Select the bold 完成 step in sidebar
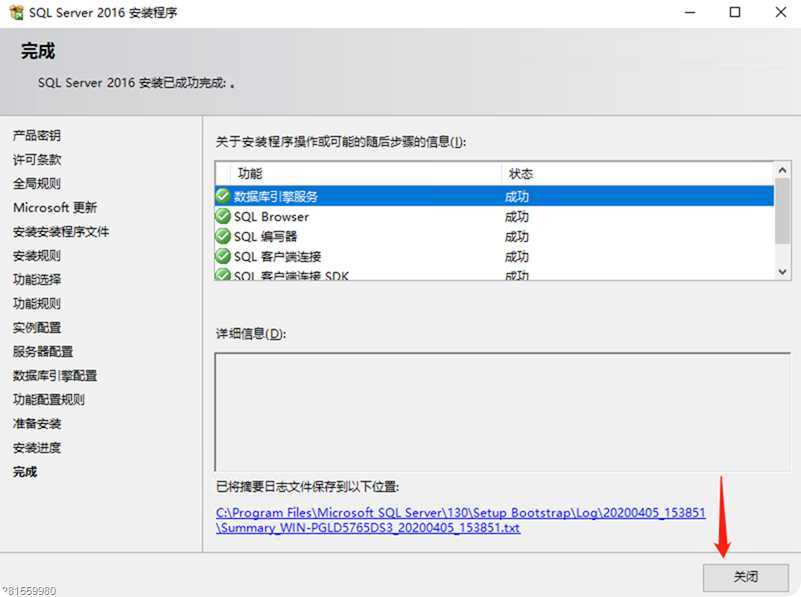 pos(25,471)
